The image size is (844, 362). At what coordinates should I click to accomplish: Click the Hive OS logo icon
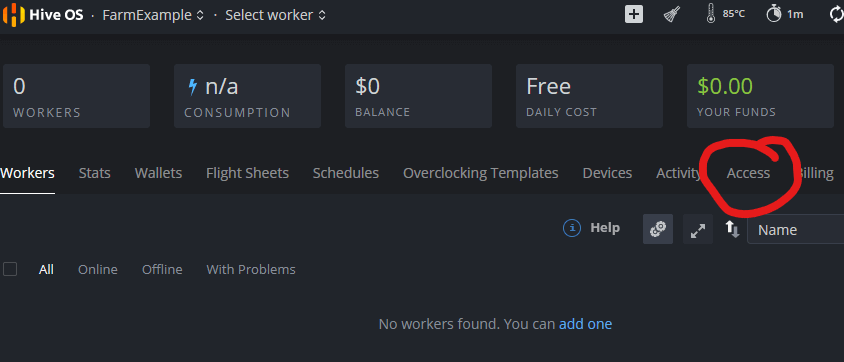tap(14, 15)
